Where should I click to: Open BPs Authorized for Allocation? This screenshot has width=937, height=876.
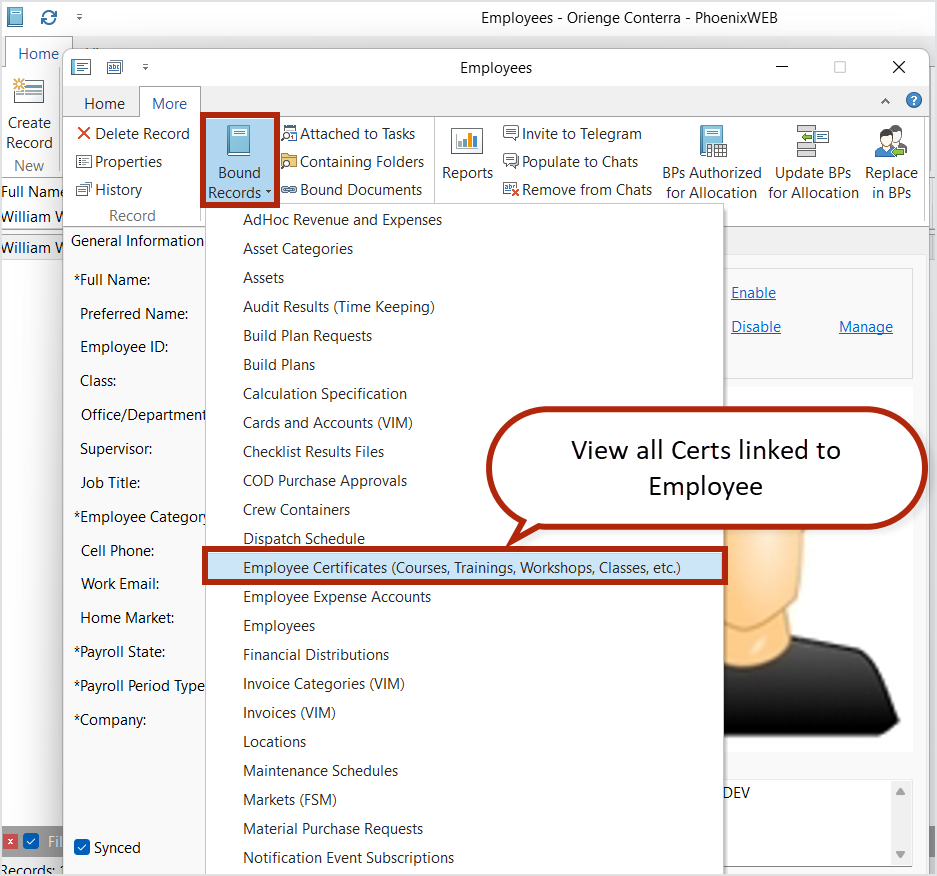[712, 163]
